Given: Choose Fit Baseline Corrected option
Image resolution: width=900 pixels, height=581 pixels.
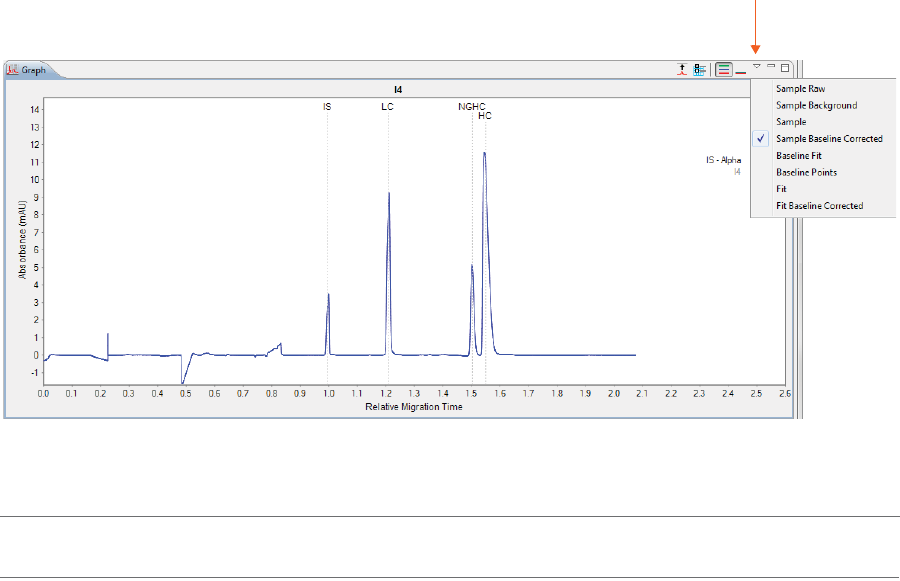Looking at the screenshot, I should [x=819, y=206].
